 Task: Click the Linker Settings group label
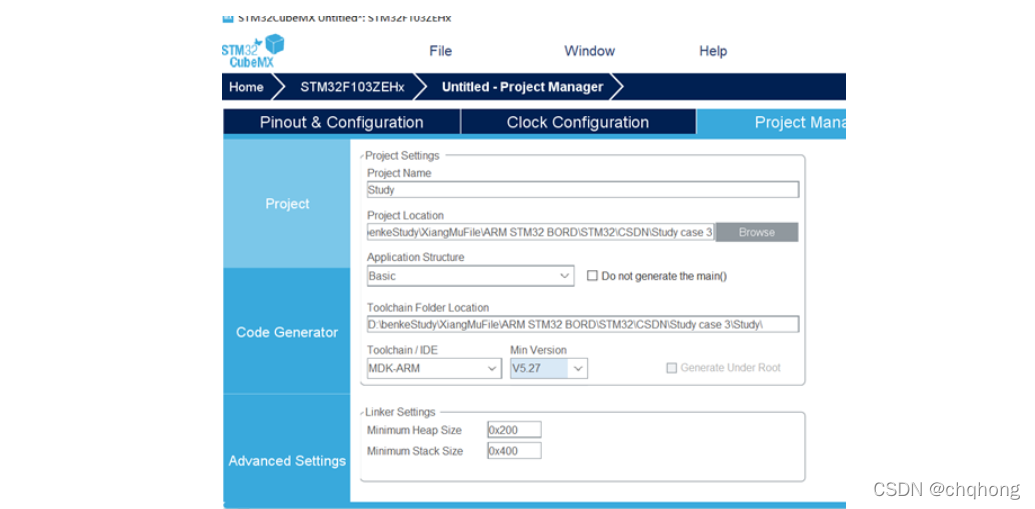tap(400, 412)
